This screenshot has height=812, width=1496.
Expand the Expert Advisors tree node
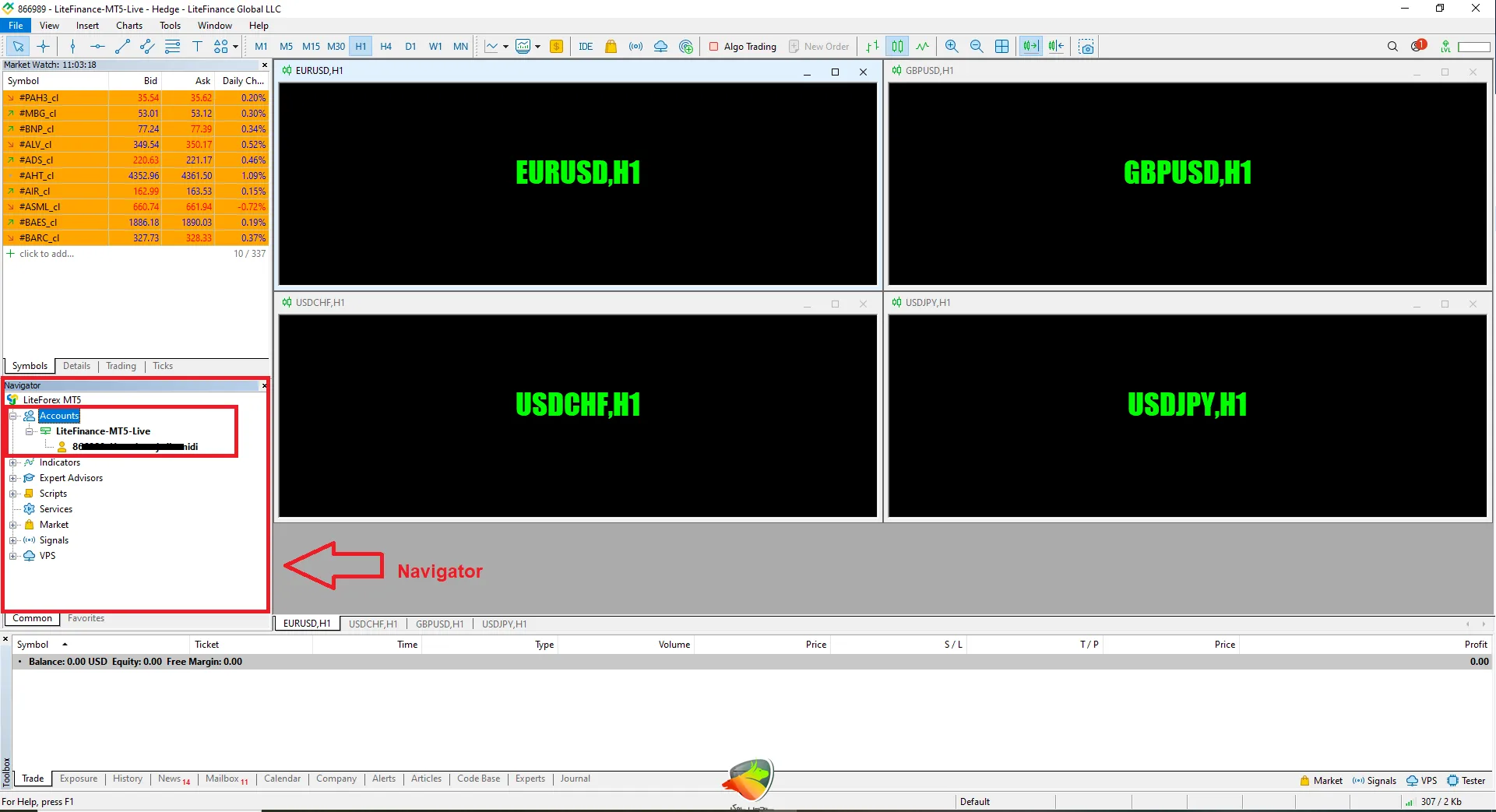click(13, 478)
